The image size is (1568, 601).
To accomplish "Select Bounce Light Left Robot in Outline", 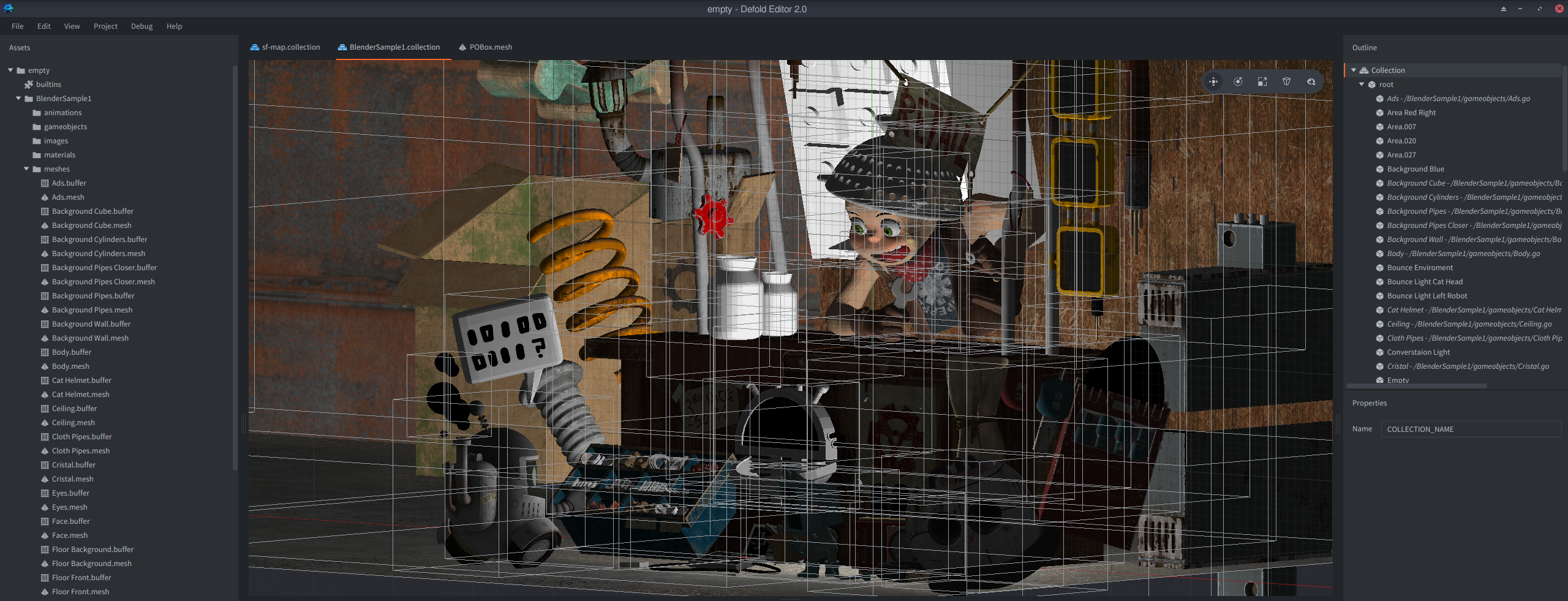I will [x=1427, y=296].
